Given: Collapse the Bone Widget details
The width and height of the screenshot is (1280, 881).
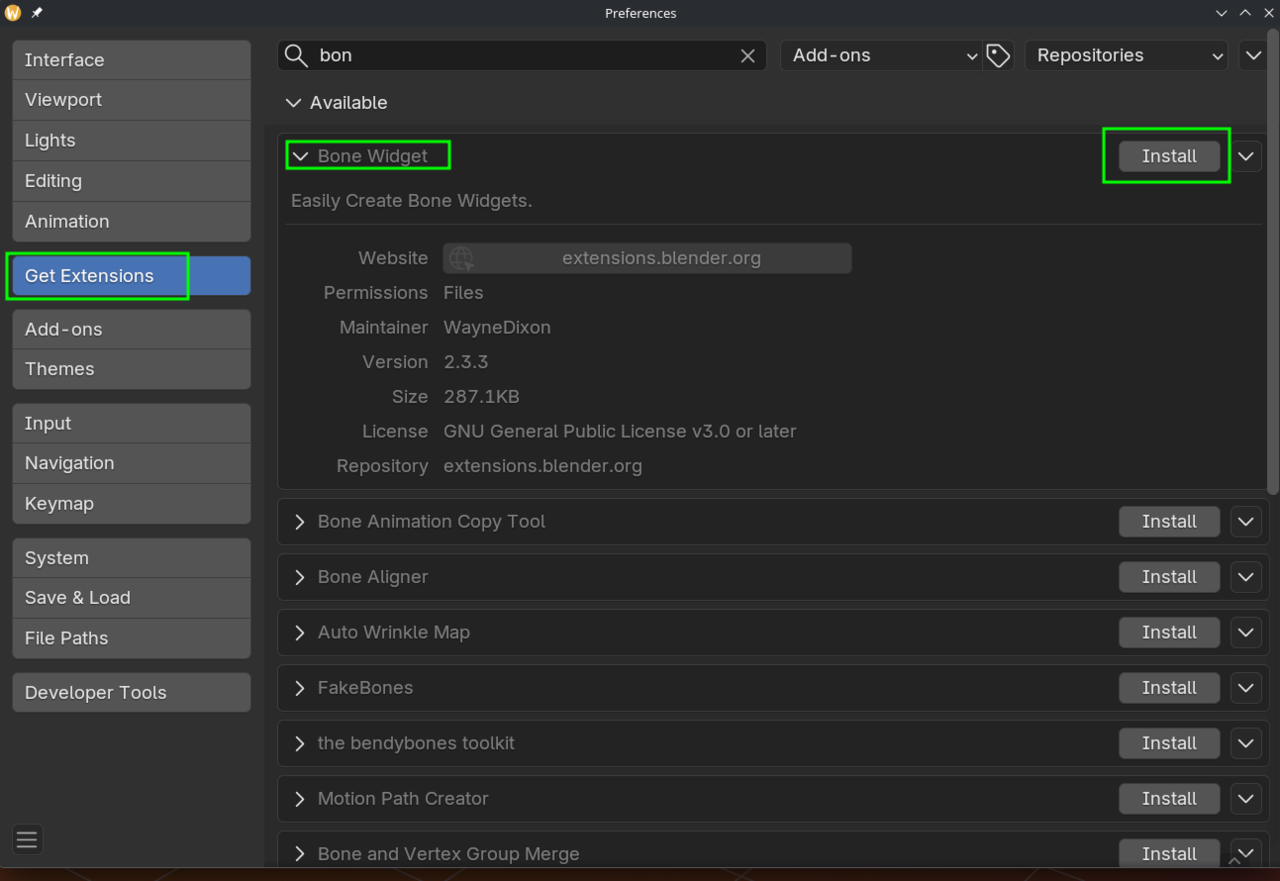Looking at the screenshot, I should [300, 156].
